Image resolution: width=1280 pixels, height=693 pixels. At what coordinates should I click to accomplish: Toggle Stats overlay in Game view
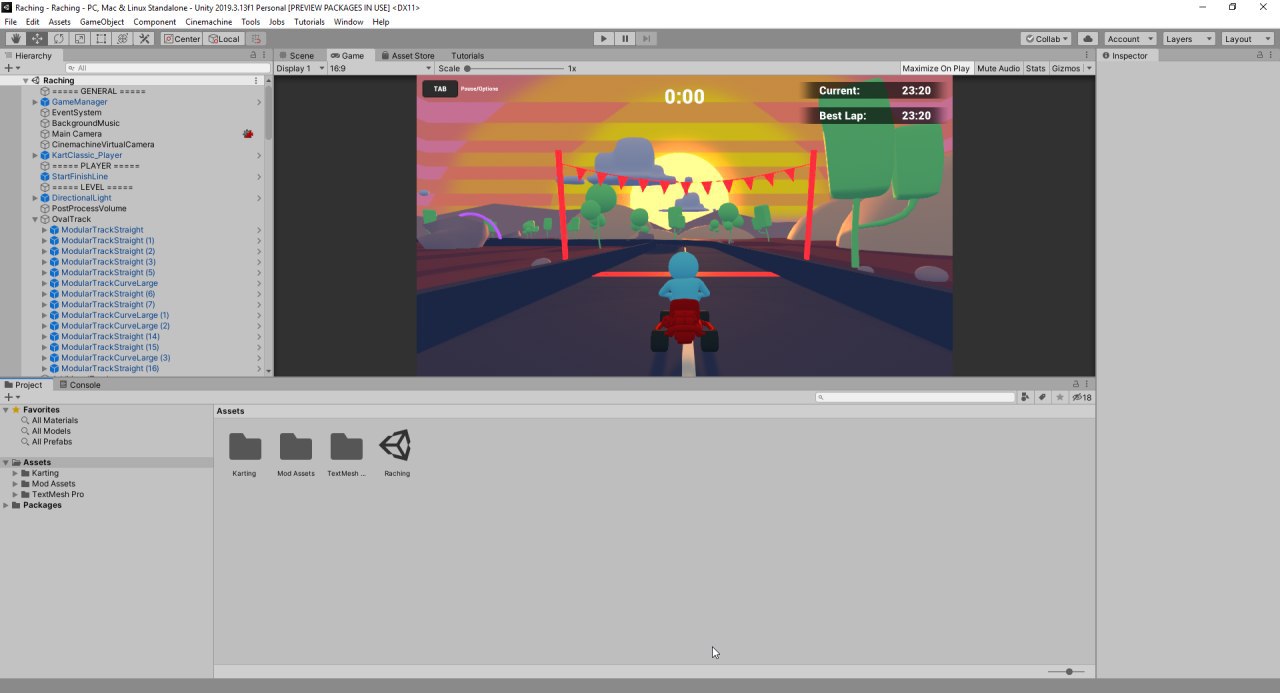[1035, 68]
